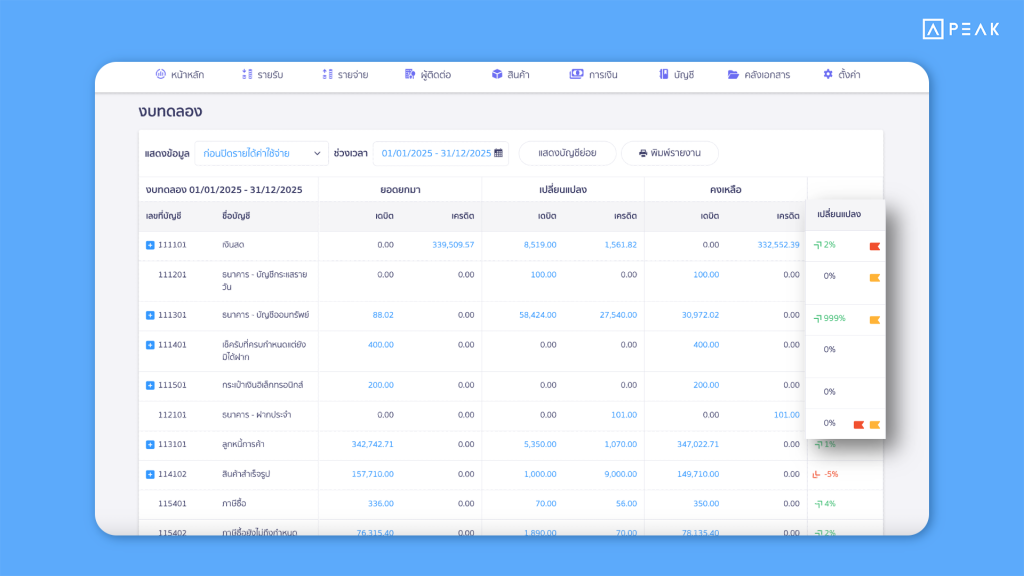Click remaining debit 347,022.71
1024x576 pixels.
coord(697,444)
